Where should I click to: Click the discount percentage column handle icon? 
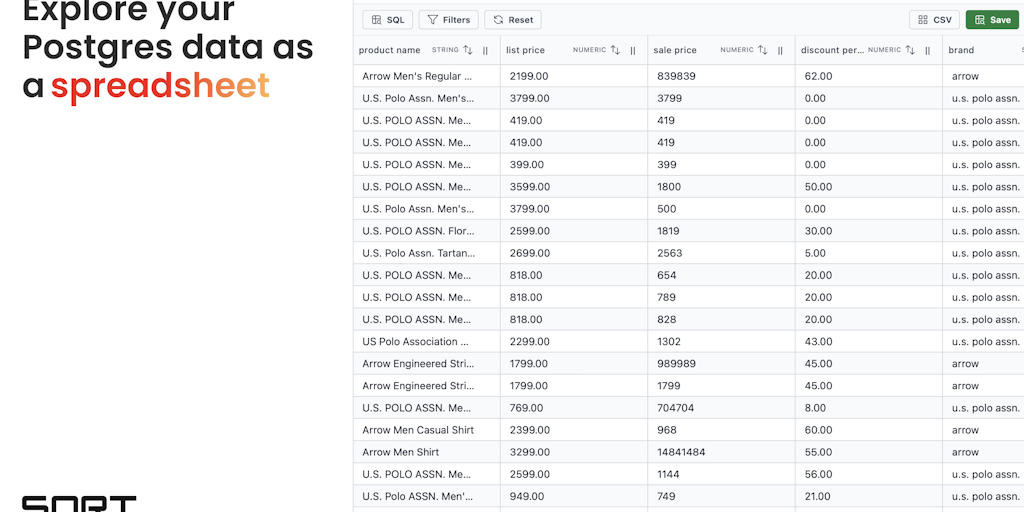click(x=927, y=50)
